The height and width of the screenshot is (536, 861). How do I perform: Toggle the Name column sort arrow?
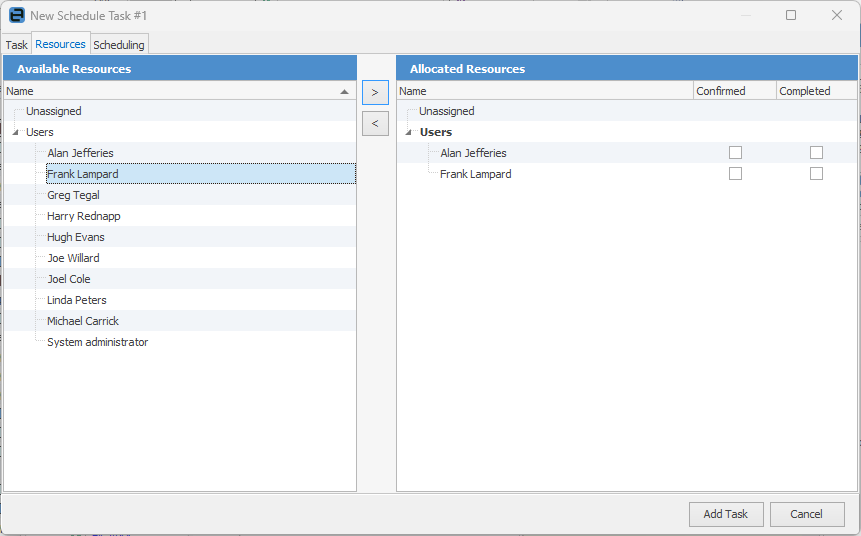[x=344, y=91]
